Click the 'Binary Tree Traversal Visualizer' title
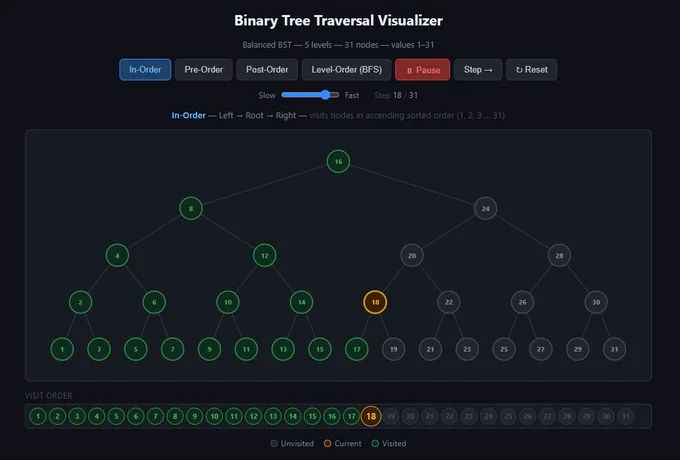Viewport: 680px width, 460px height. point(339,20)
